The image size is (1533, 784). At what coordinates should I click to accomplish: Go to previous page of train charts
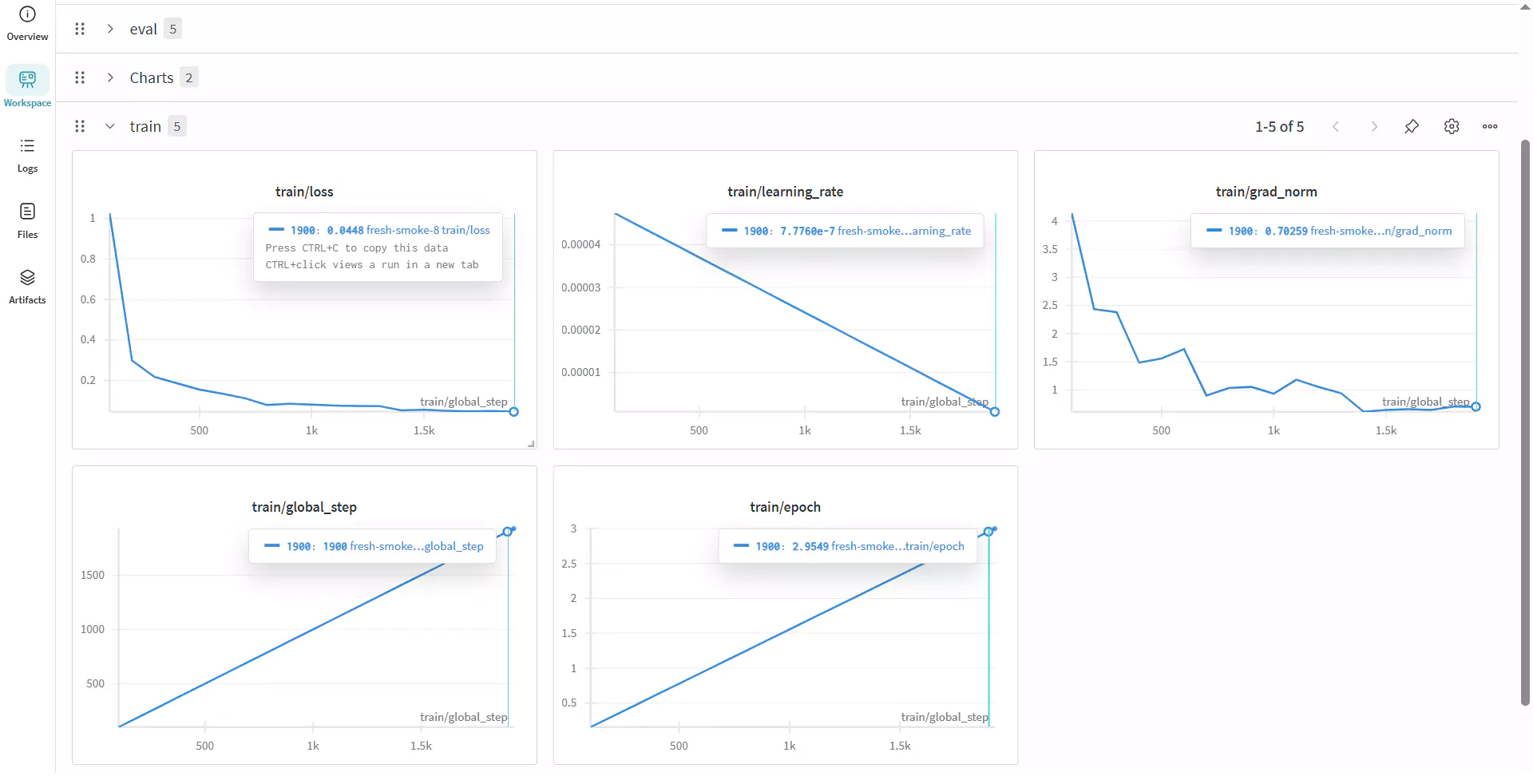pos(1336,126)
